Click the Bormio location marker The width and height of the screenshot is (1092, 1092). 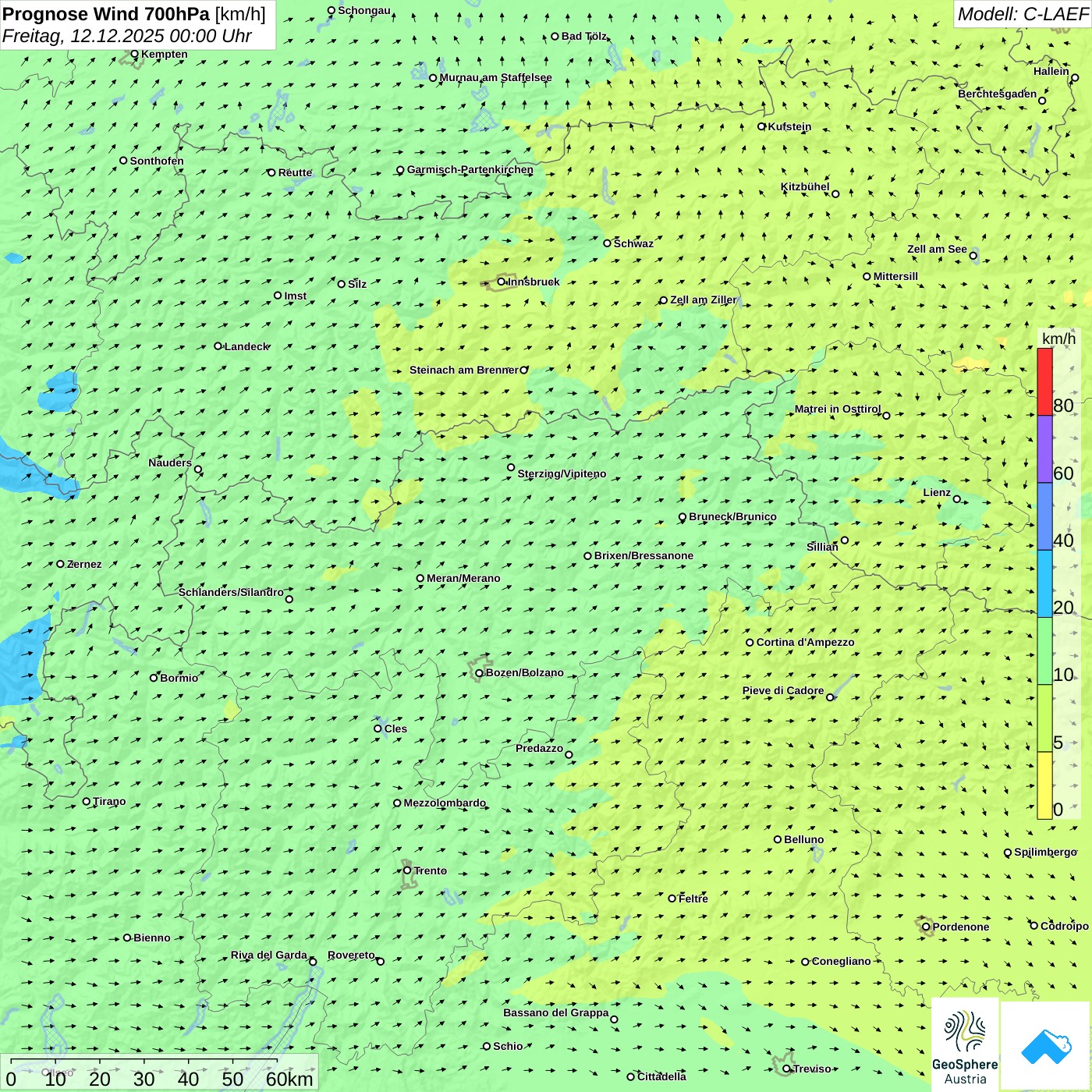[154, 678]
